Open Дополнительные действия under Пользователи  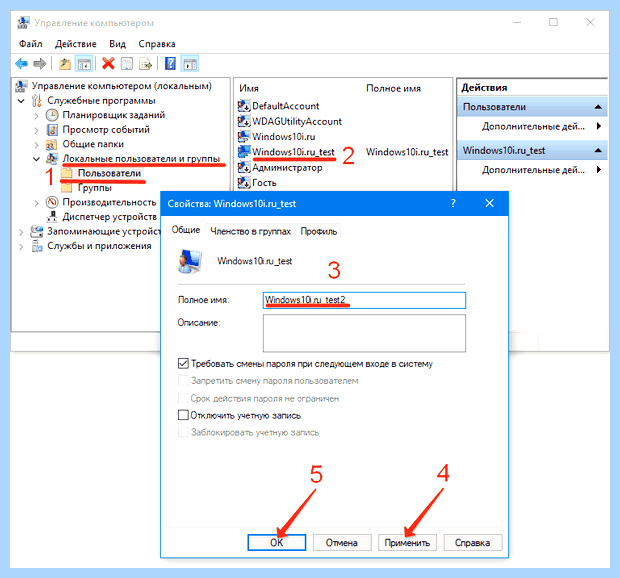pyautogui.click(x=533, y=127)
